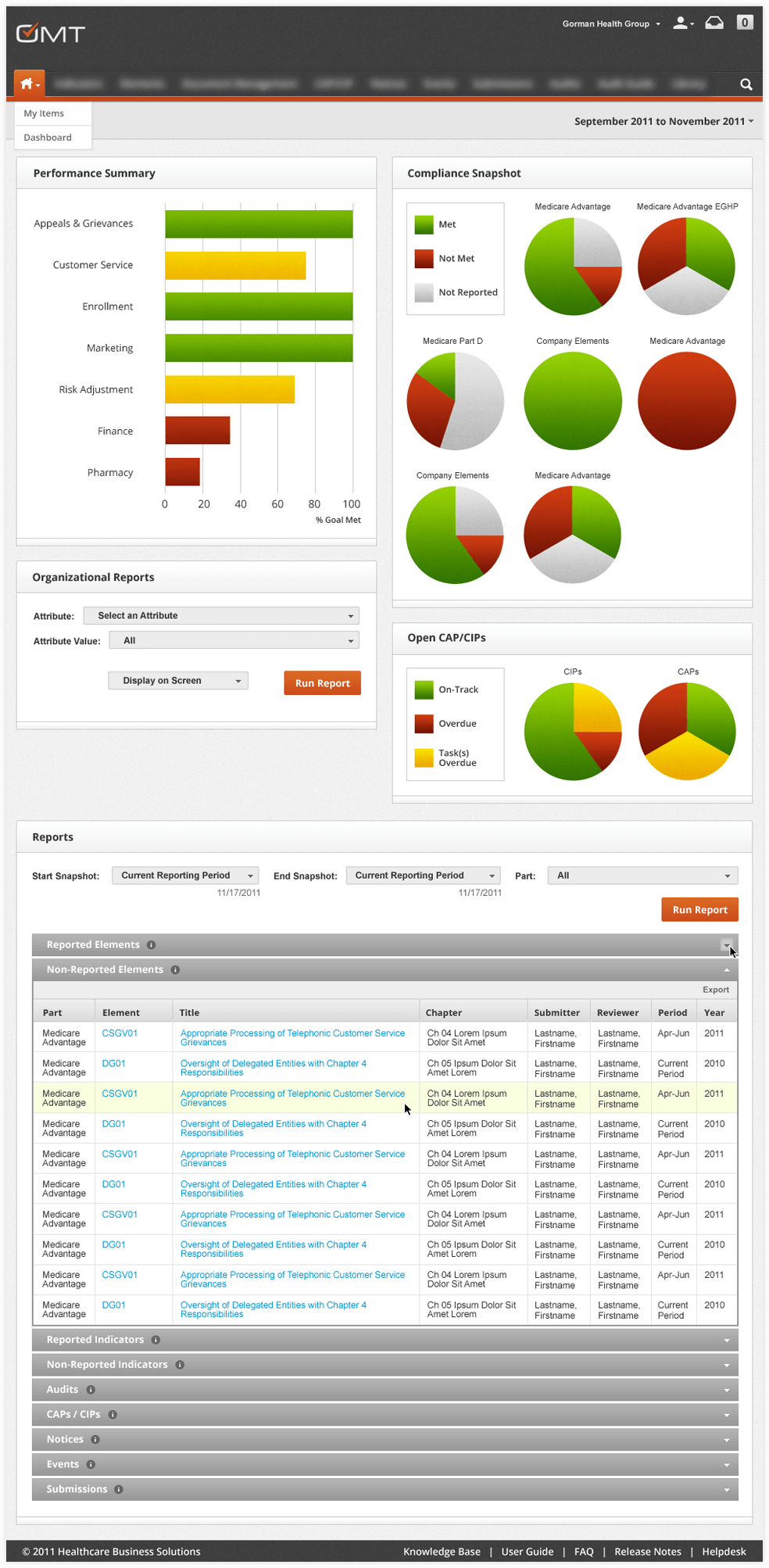Screen dimensions: 769x1568
Task: Open the user account icon menu
Action: (x=682, y=23)
